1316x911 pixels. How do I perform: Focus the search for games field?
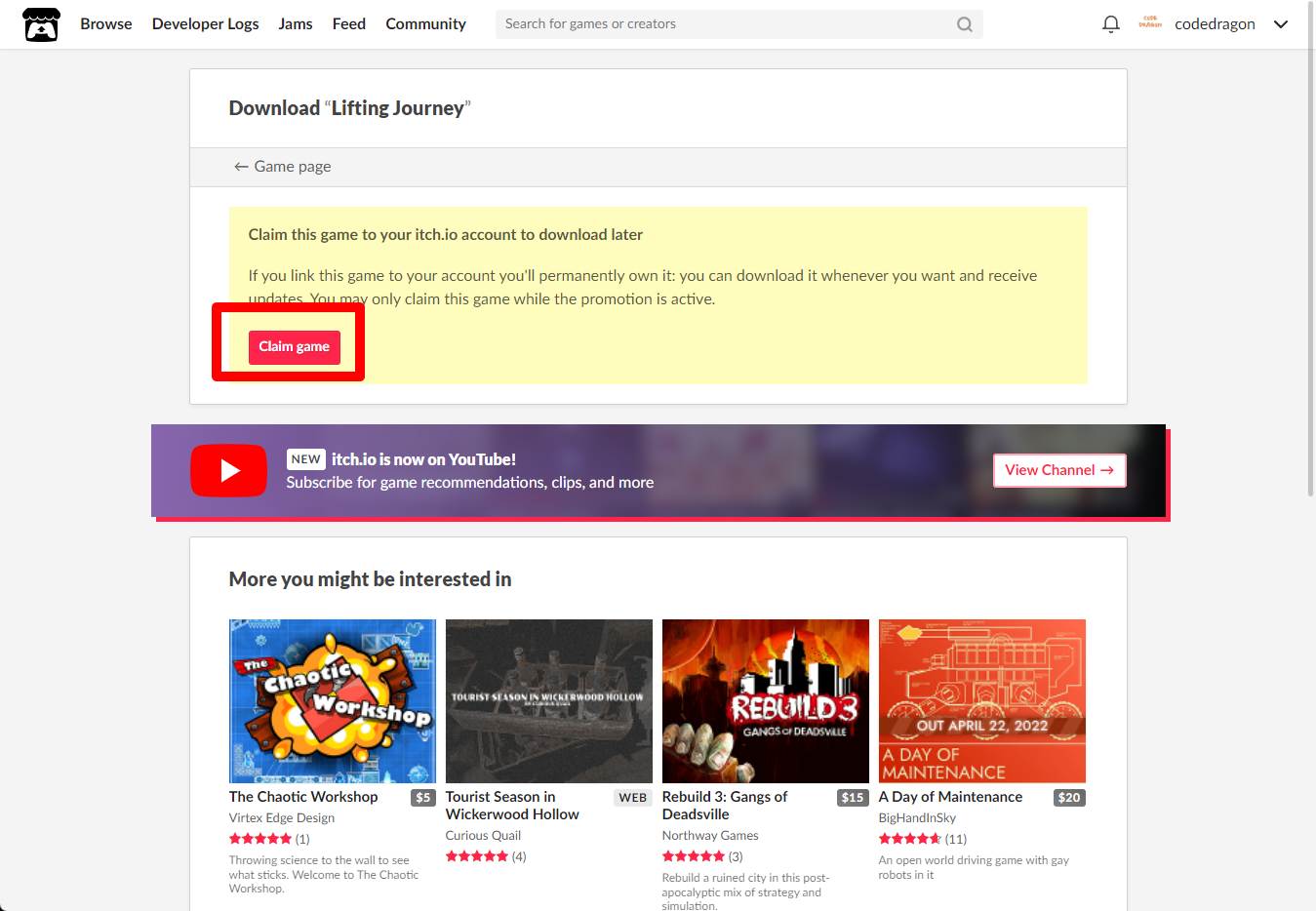(x=738, y=24)
